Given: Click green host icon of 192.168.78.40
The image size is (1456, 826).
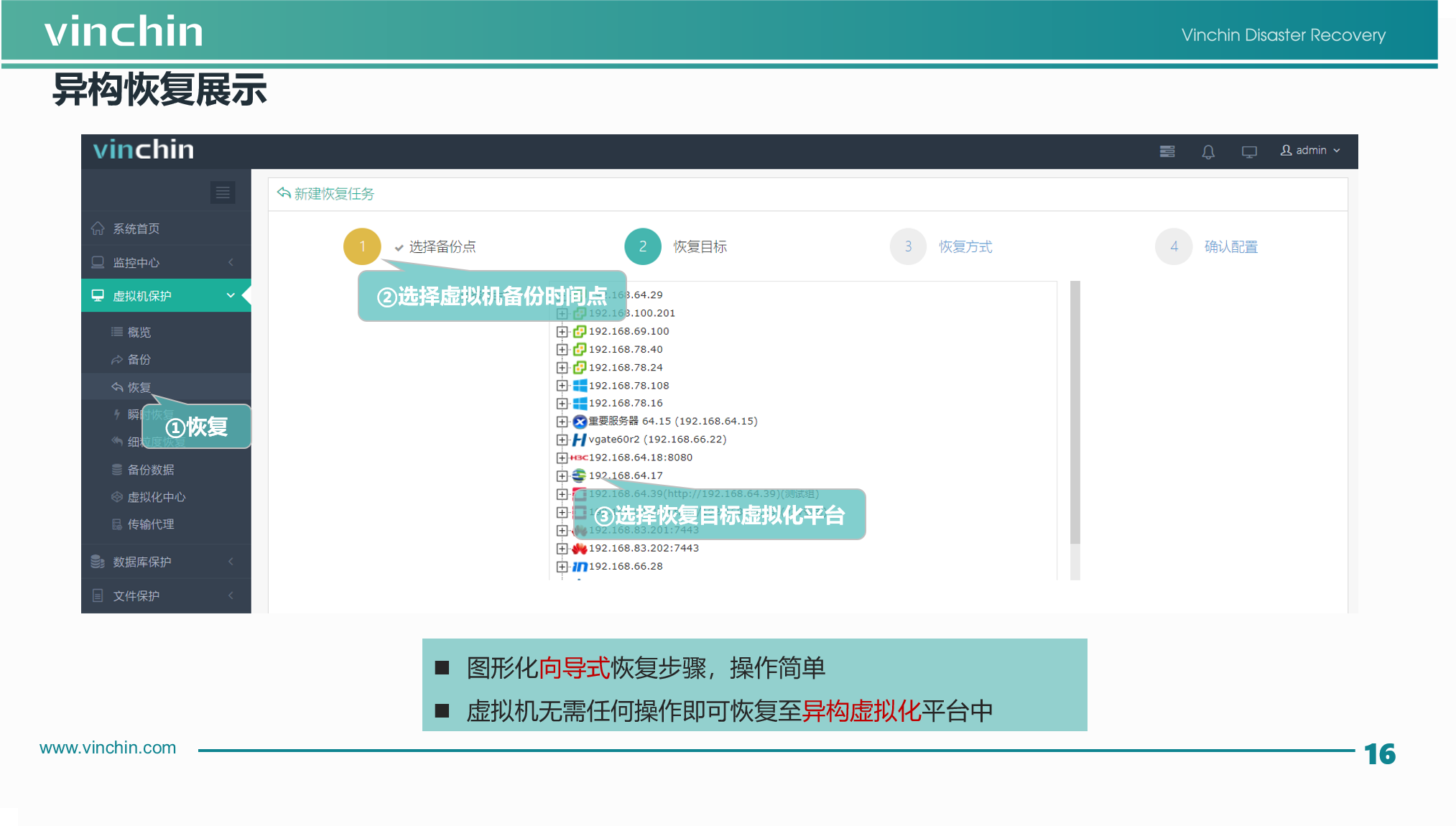Looking at the screenshot, I should [x=580, y=349].
